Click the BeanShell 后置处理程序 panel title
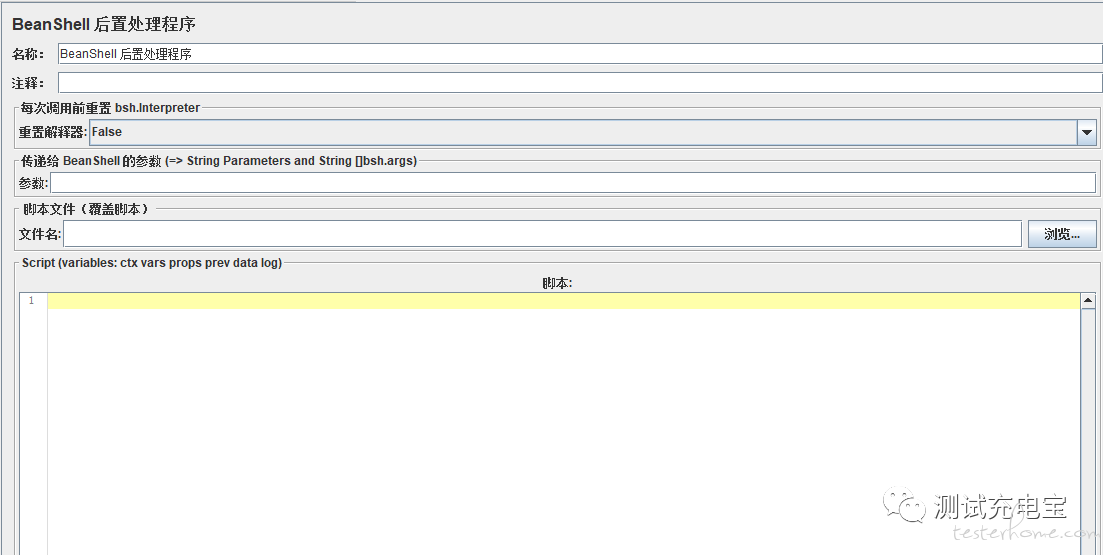This screenshot has height=555, width=1103. pos(104,25)
